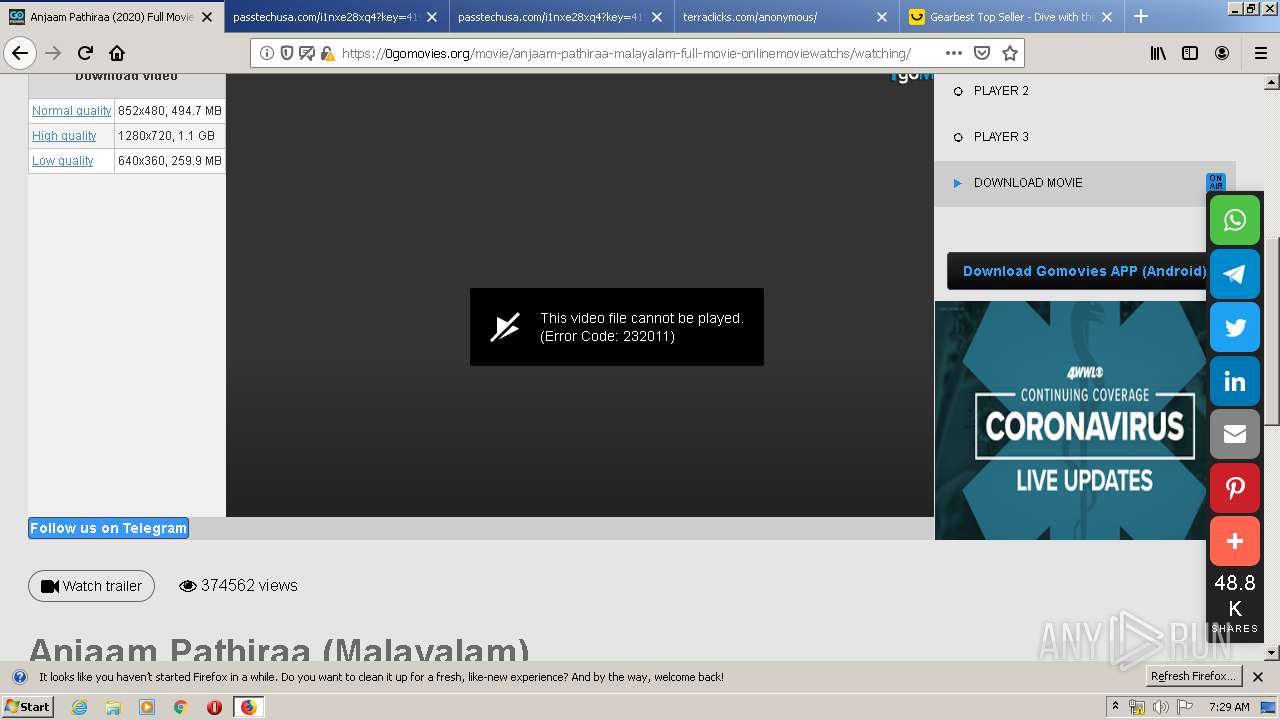Click the 7:29 AM taskbar clock
The height and width of the screenshot is (720, 1280).
pos(1229,707)
